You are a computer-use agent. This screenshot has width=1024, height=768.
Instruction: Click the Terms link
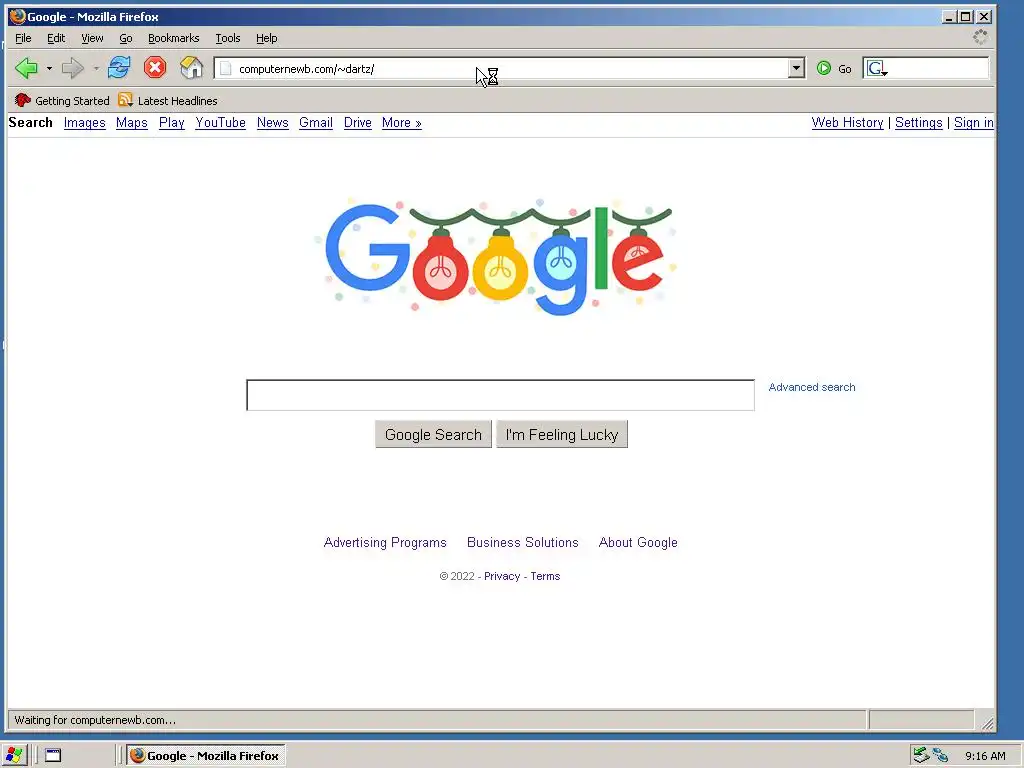click(545, 576)
